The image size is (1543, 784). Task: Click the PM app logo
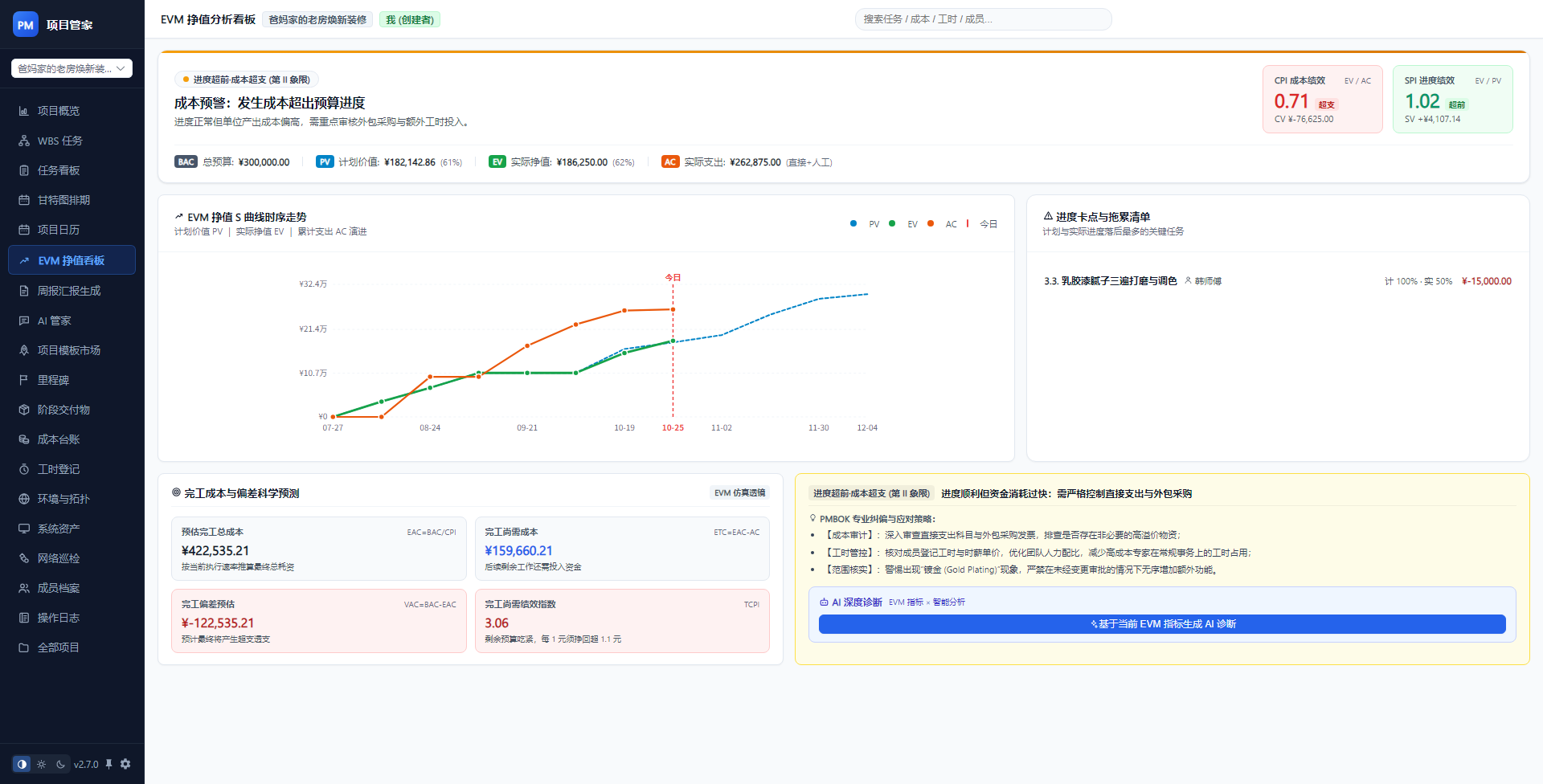tap(26, 25)
